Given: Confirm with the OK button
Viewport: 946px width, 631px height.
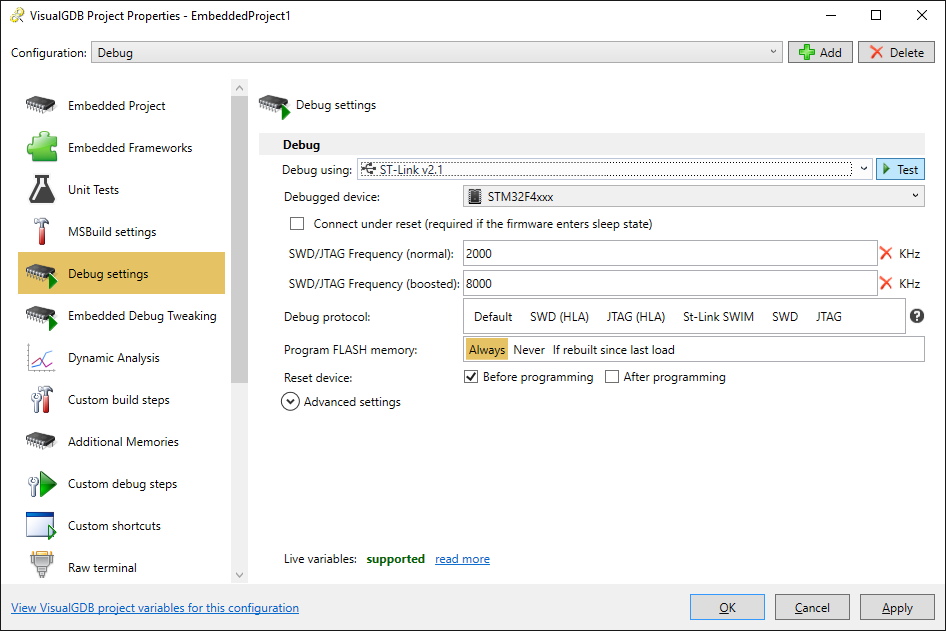Looking at the screenshot, I should (727, 607).
